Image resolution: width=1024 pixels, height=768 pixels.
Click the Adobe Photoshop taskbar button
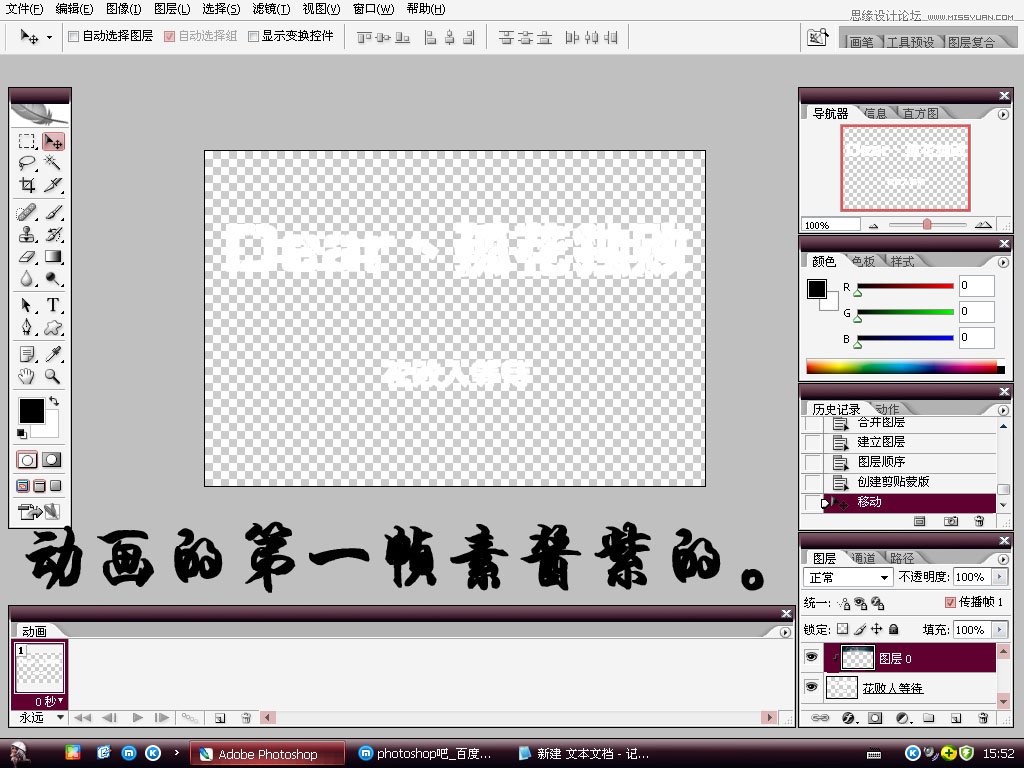(265, 752)
